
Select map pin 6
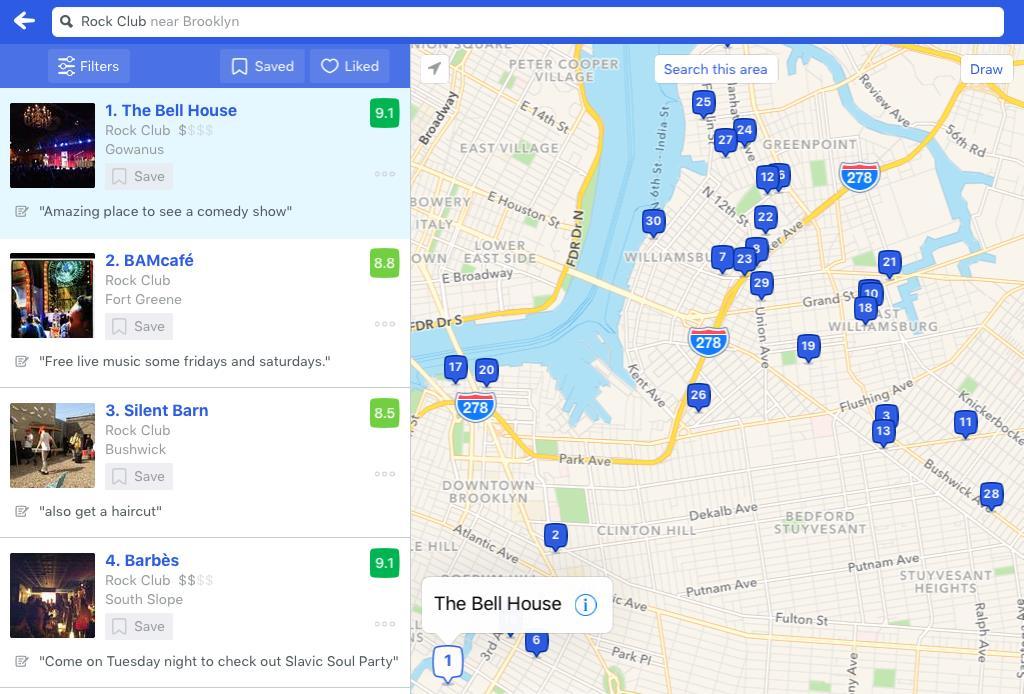coord(536,642)
